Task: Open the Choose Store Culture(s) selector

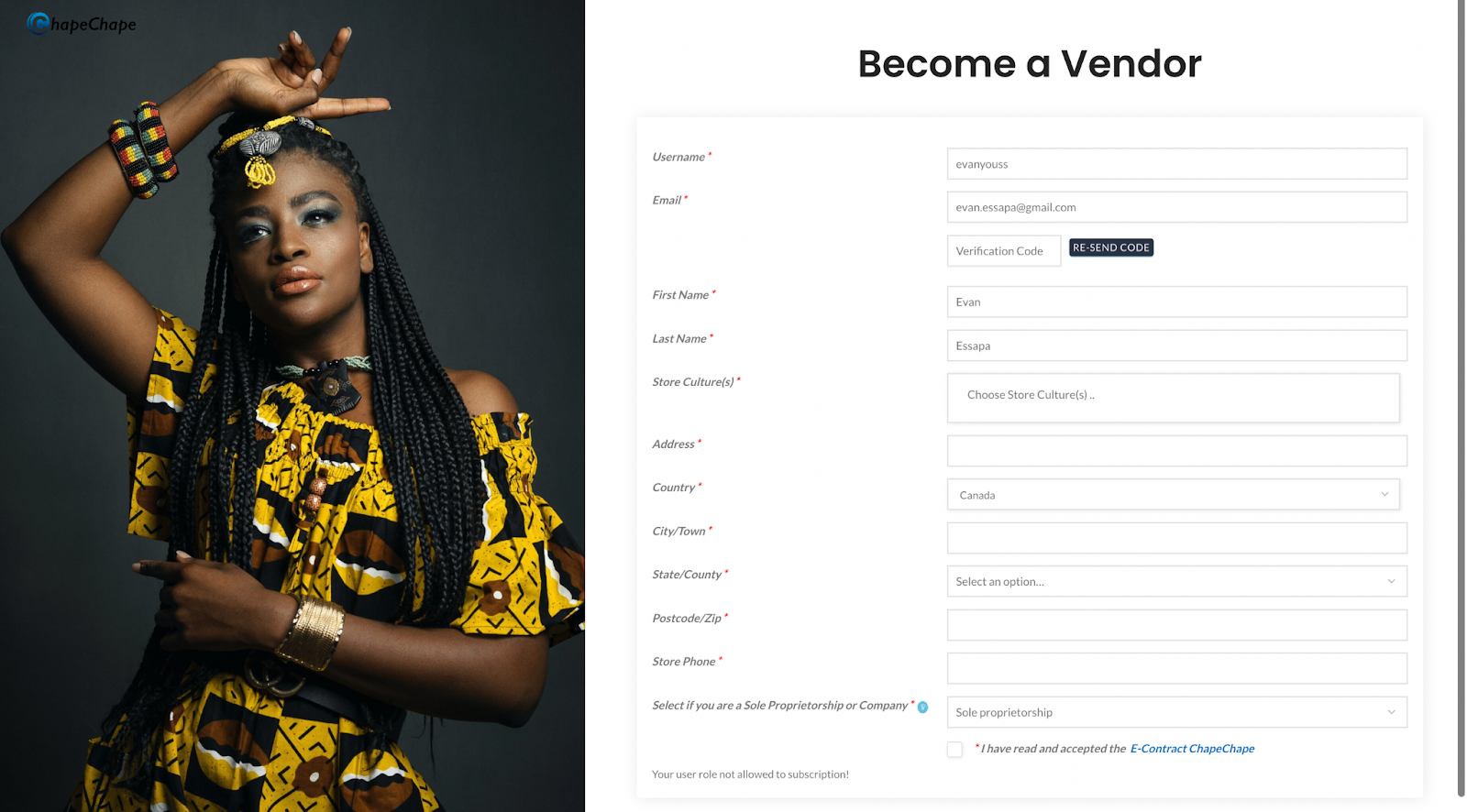Action: [x=1173, y=398]
